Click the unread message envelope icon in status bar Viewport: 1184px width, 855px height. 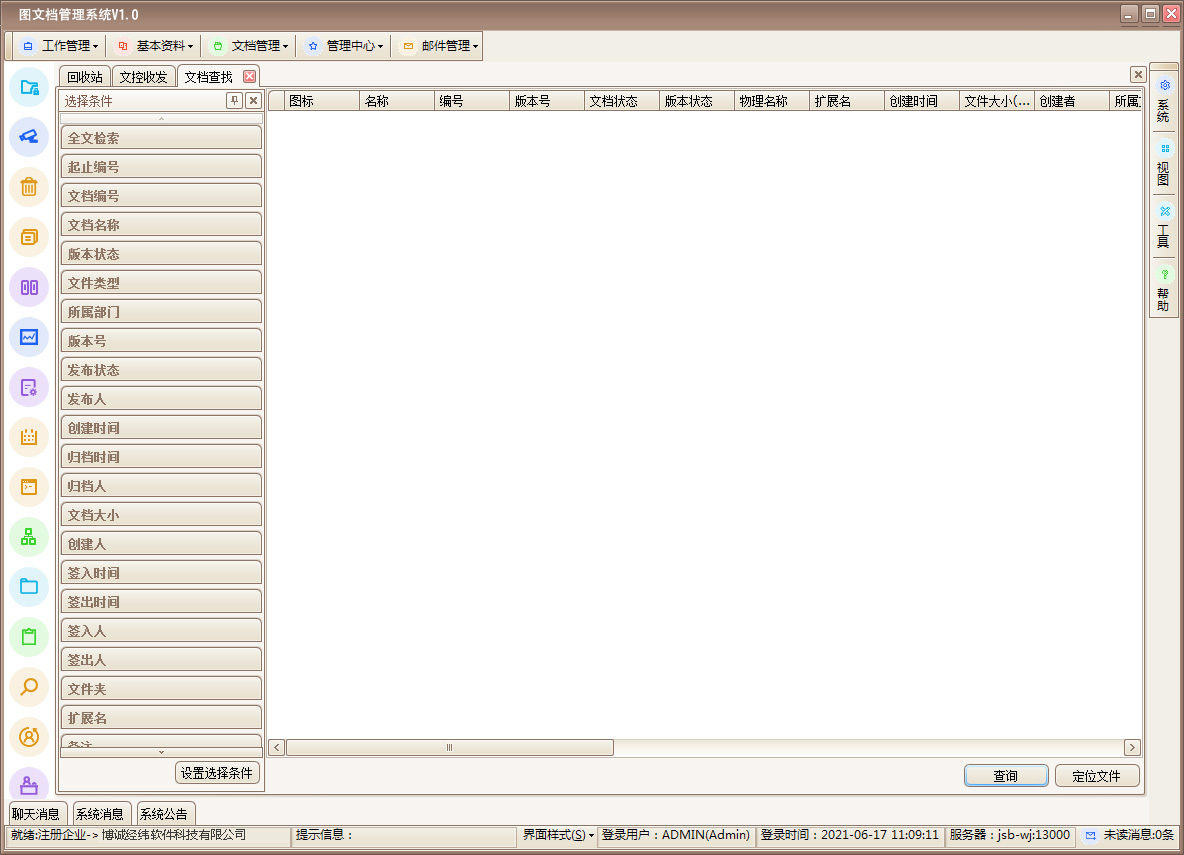tap(1090, 835)
